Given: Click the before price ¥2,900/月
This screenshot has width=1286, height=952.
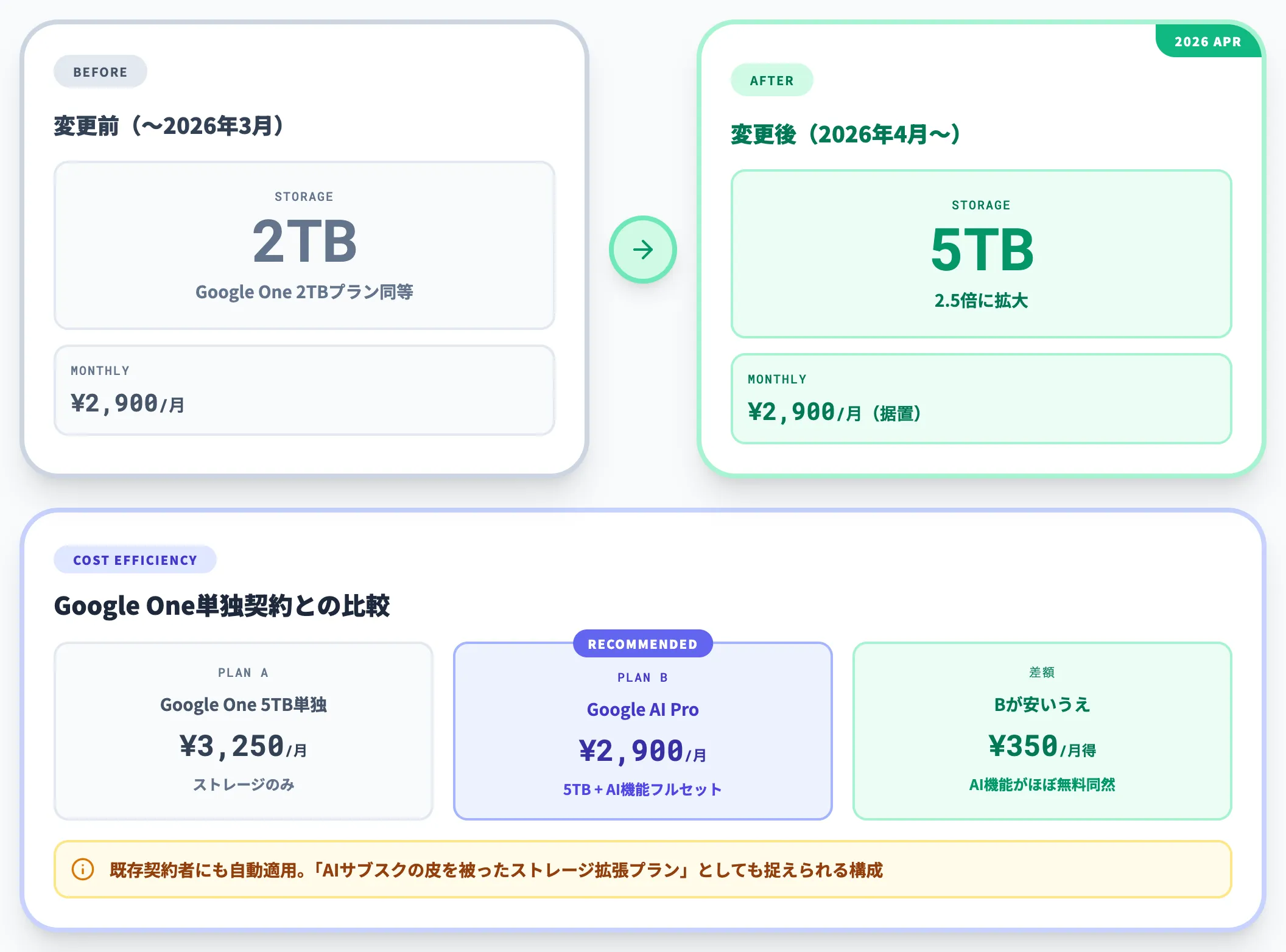Looking at the screenshot, I should 128,404.
